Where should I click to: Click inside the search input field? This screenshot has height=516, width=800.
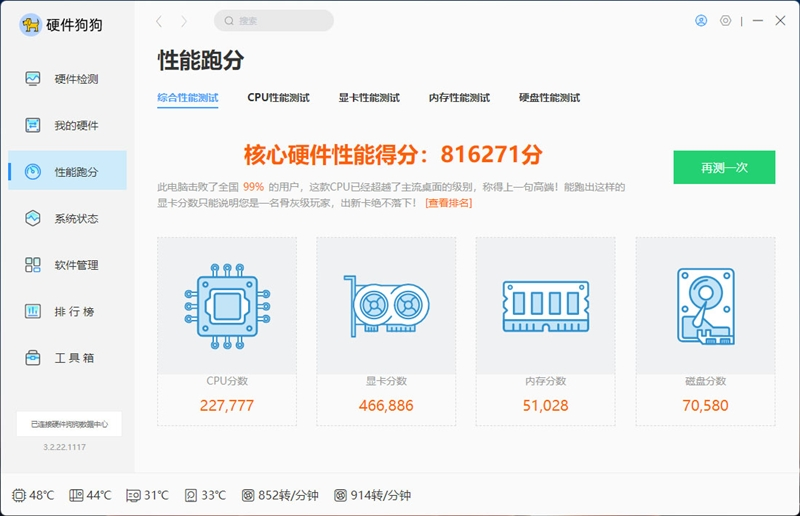(274, 21)
